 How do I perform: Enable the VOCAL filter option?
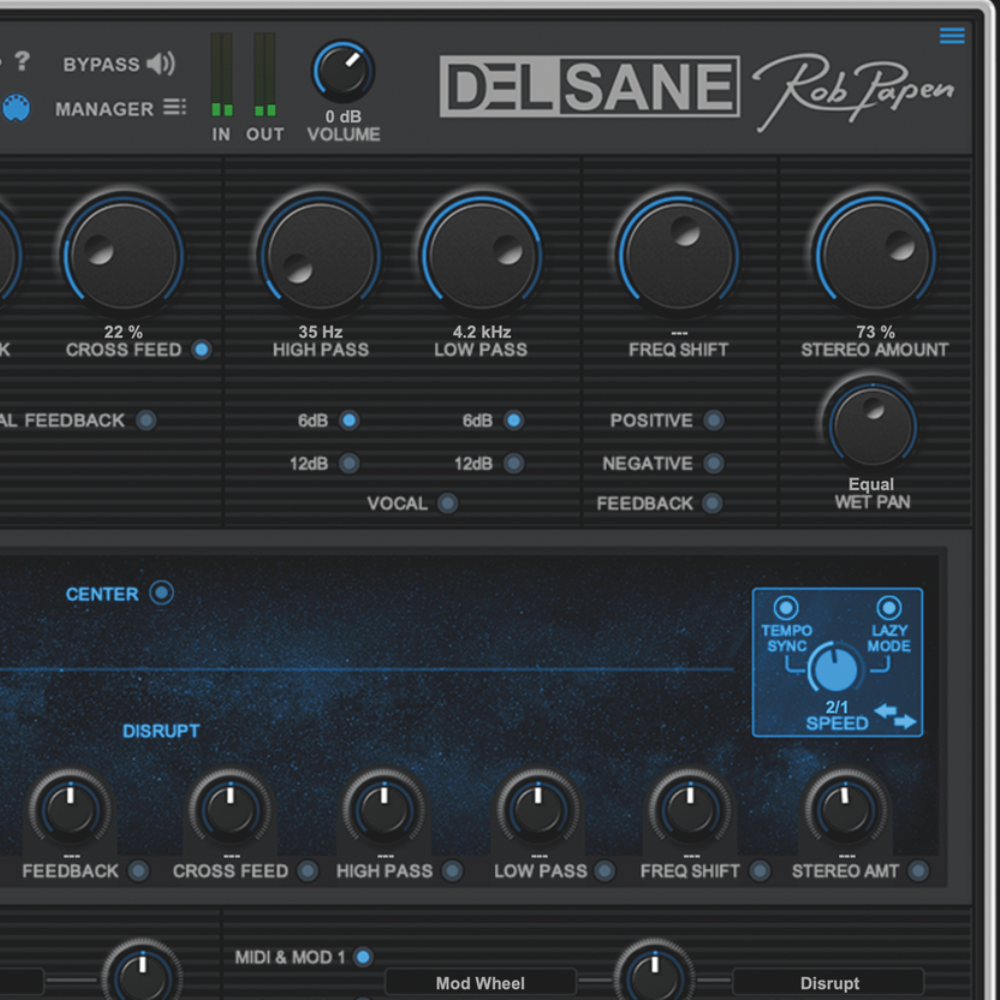448,503
